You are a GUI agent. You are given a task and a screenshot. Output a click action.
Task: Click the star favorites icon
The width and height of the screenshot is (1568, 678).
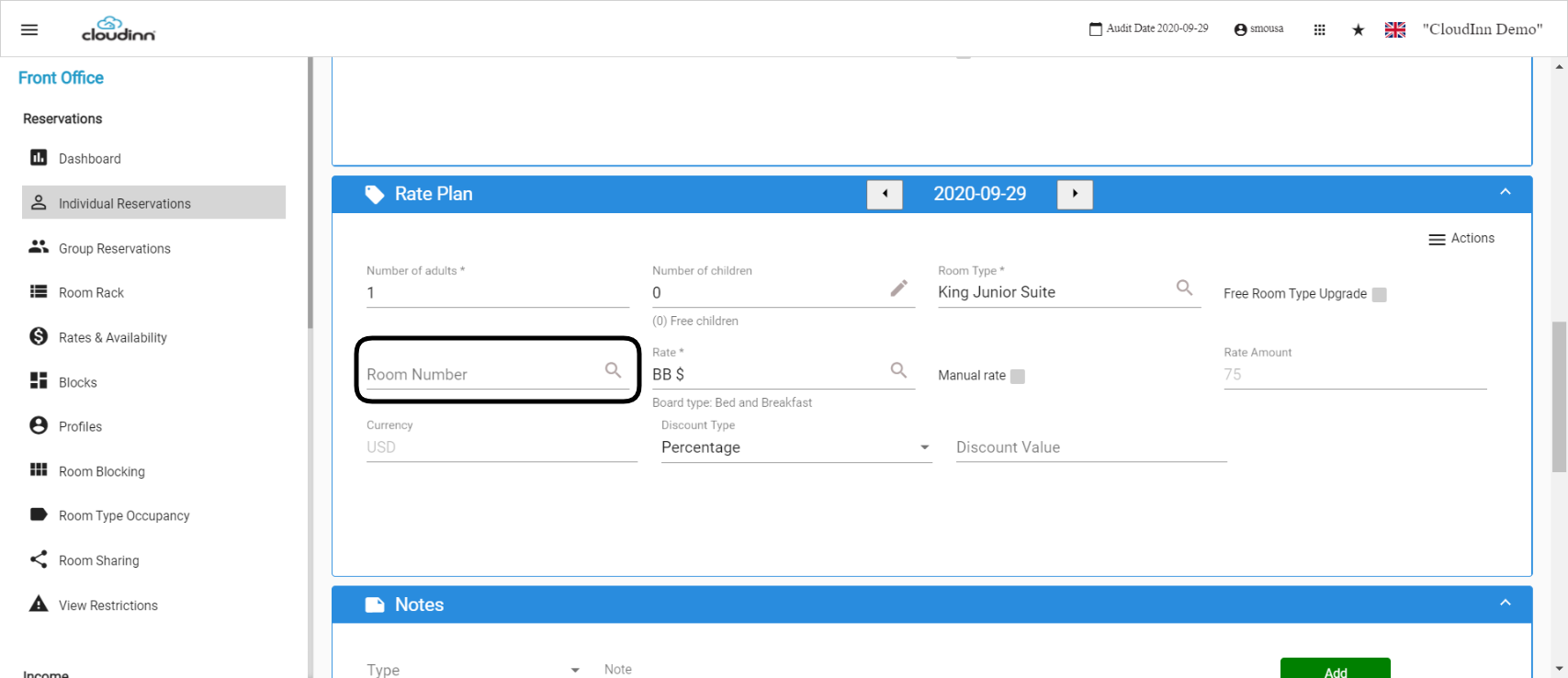(x=1359, y=29)
